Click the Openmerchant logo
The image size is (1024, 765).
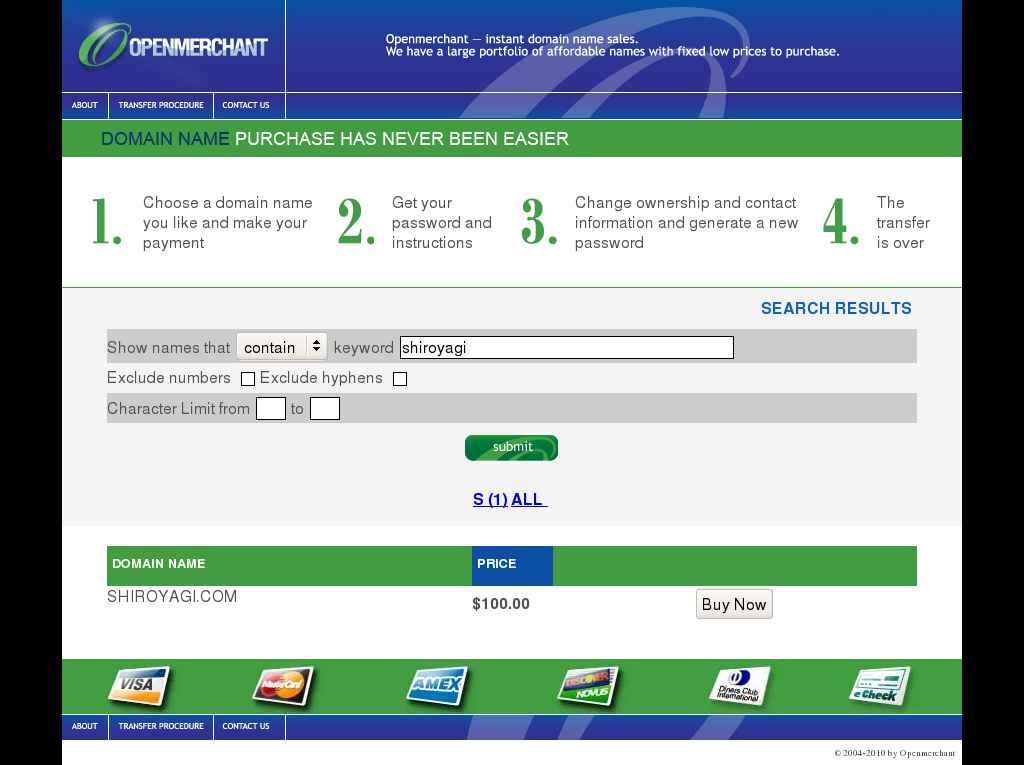(x=173, y=45)
